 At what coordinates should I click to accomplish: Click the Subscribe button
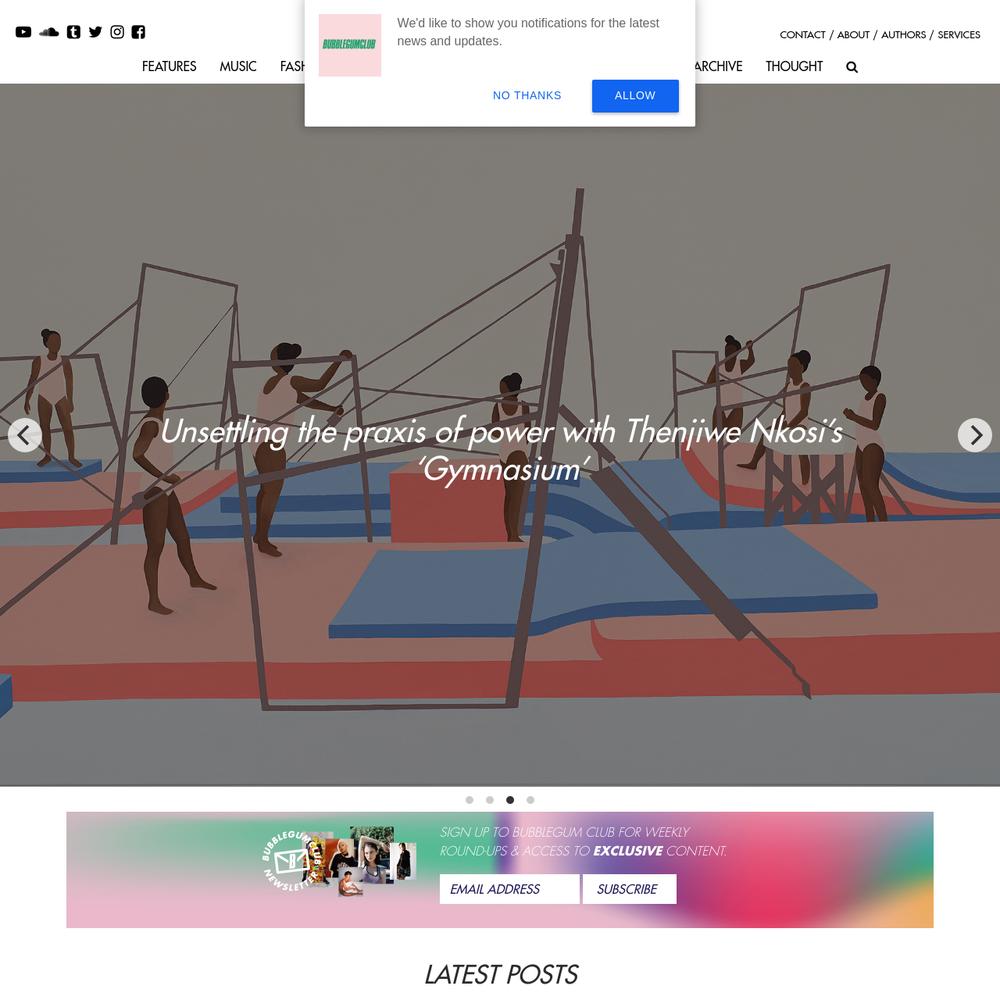coord(629,889)
